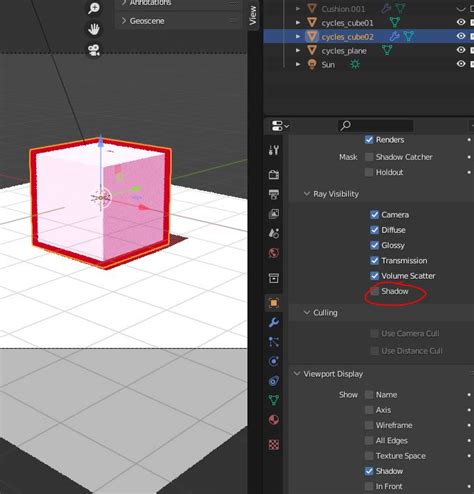Screen dimensions: 474x494
Task: Expand the Annotations sidebar panel
Action: (x=124, y=2)
